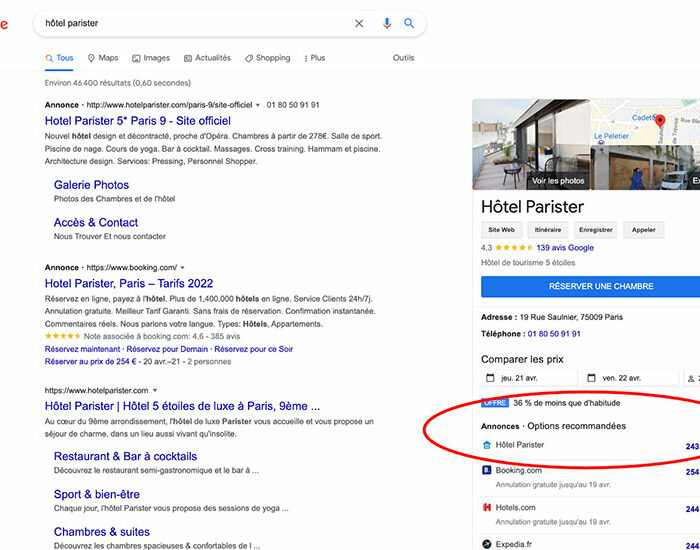This screenshot has height=550, width=700.
Task: Click the RÉSERVER UNE CHAMBRE button
Action: tap(586, 287)
